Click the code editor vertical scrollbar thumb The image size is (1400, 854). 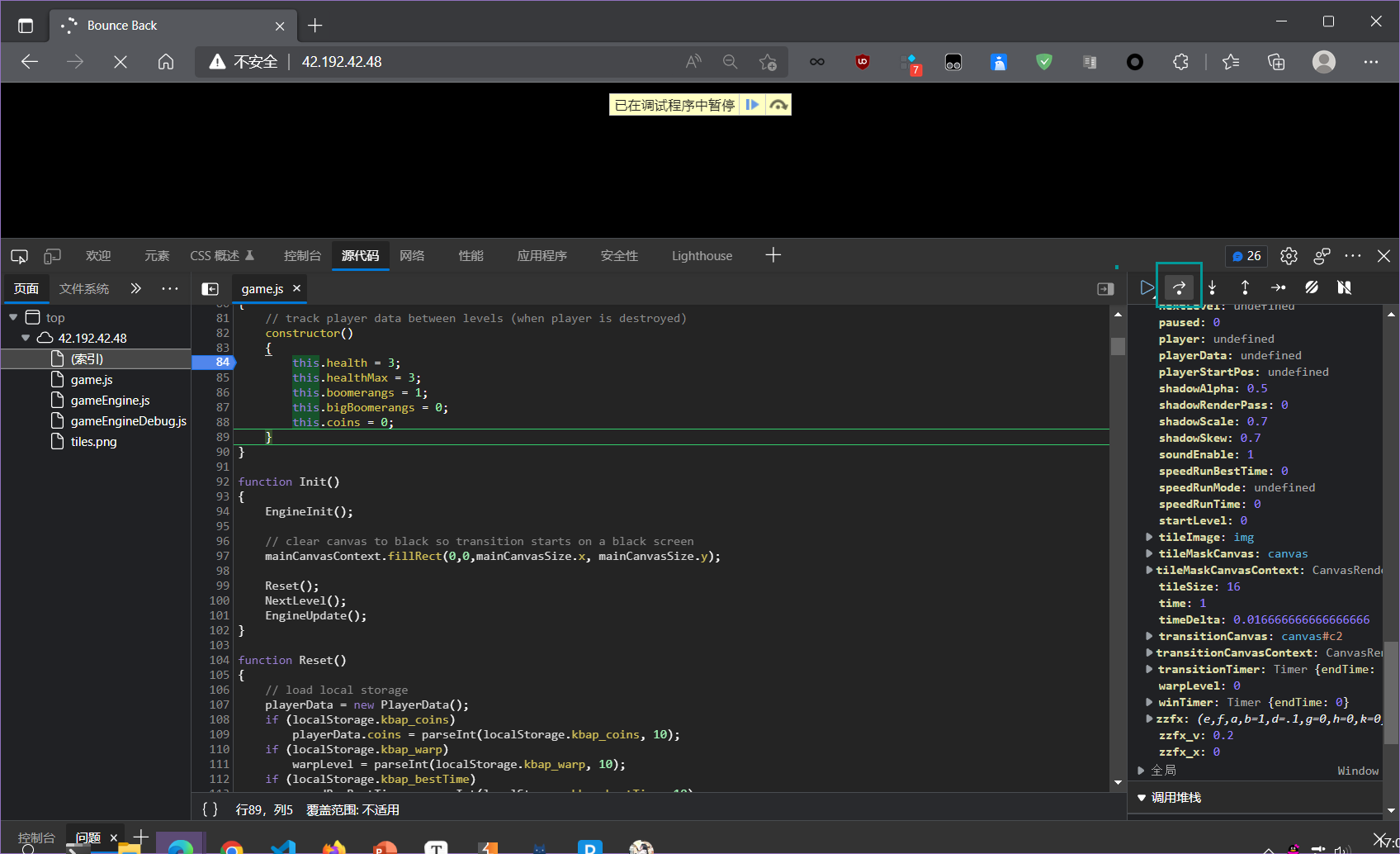1118,346
